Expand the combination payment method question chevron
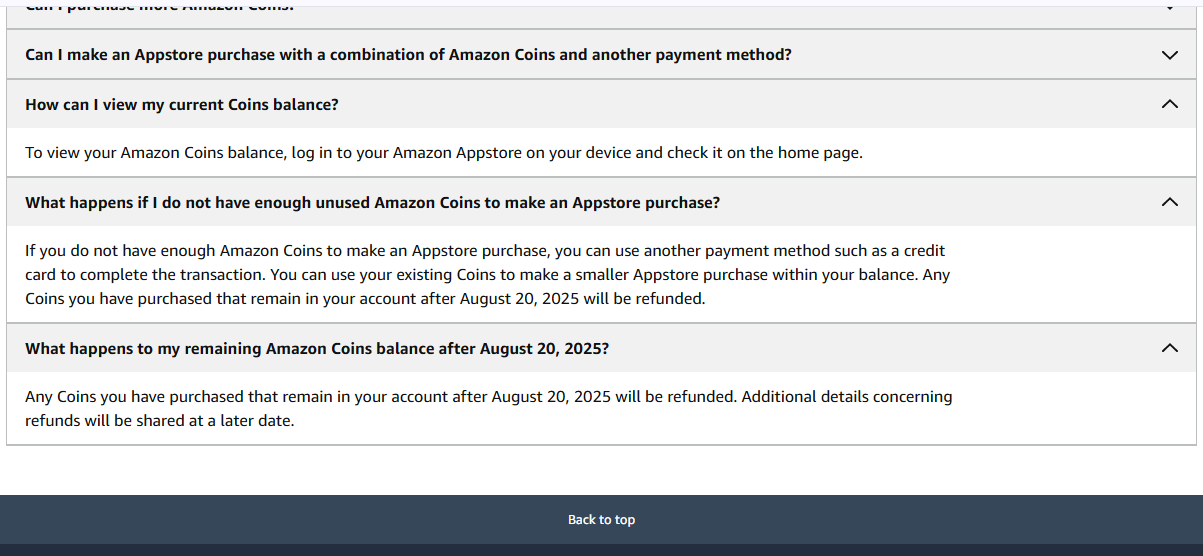Image resolution: width=1203 pixels, height=556 pixels. tap(1170, 55)
